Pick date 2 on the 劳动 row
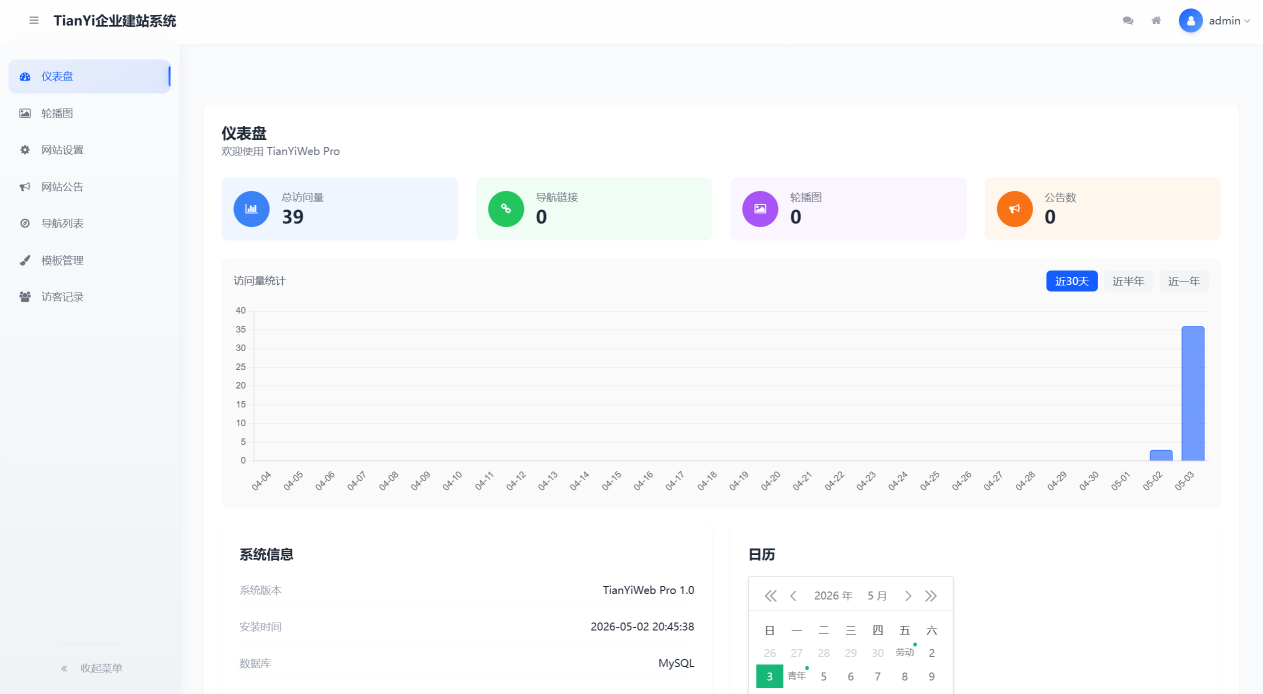Screen dimensions: 1263x694 932,653
